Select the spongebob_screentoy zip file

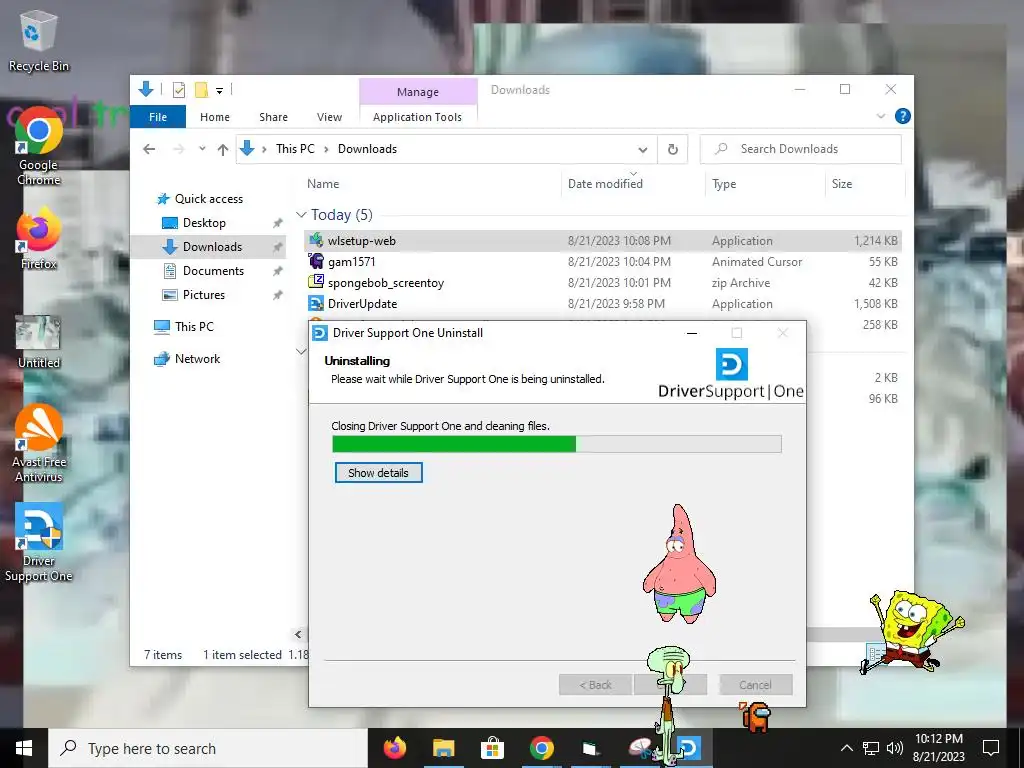pos(603,283)
